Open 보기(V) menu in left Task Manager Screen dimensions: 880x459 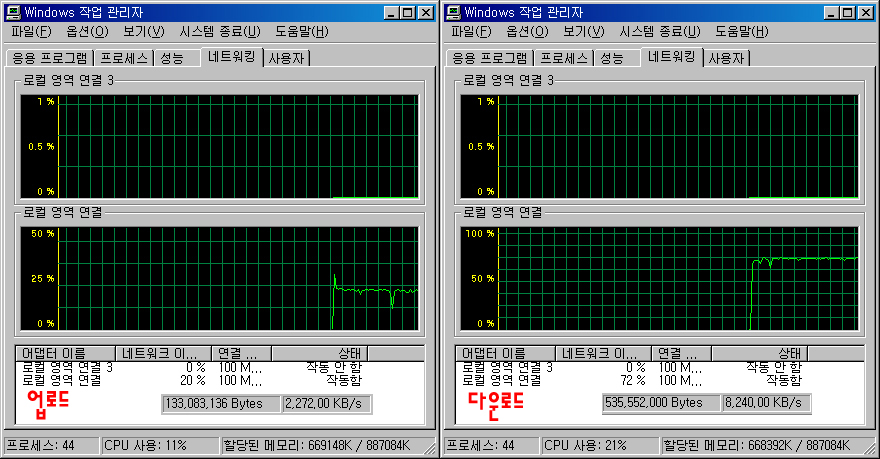(144, 31)
